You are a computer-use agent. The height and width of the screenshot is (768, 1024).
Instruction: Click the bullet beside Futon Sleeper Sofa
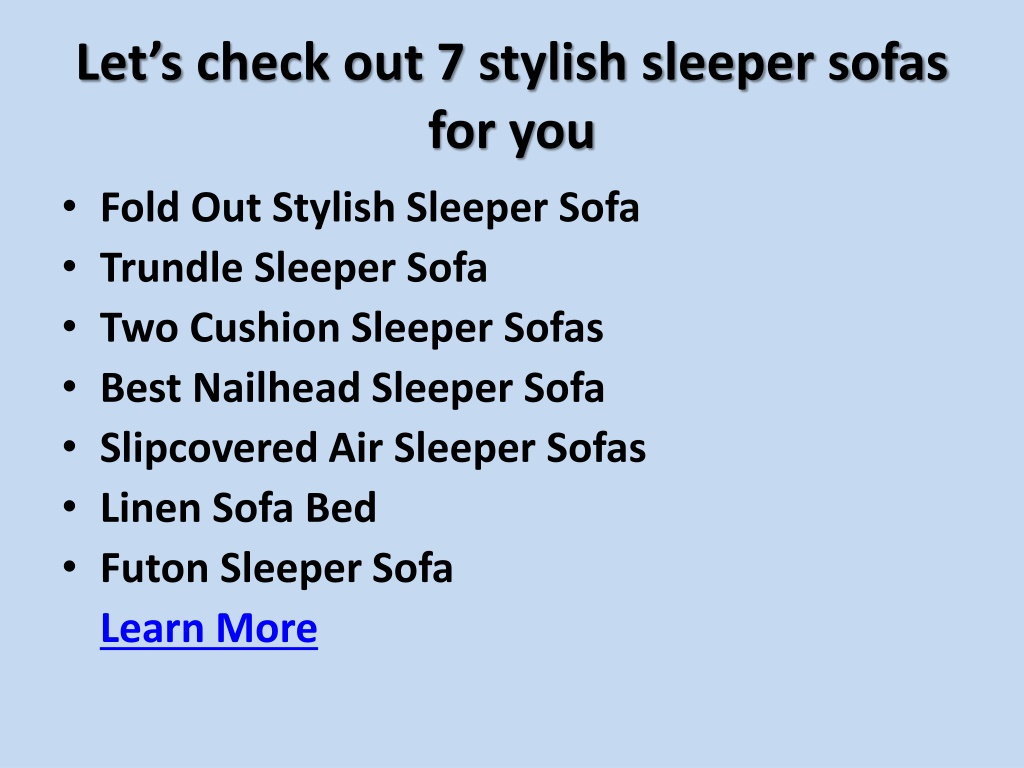(x=70, y=568)
